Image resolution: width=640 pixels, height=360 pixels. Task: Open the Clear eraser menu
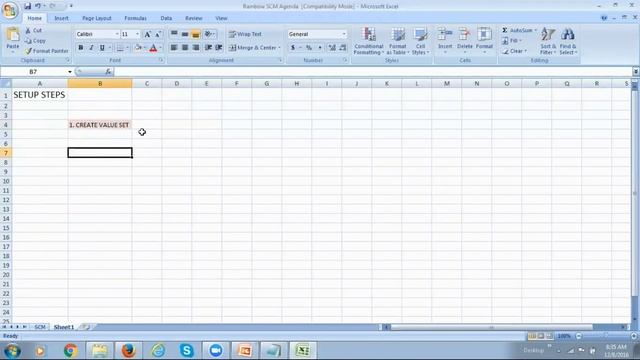click(514, 51)
